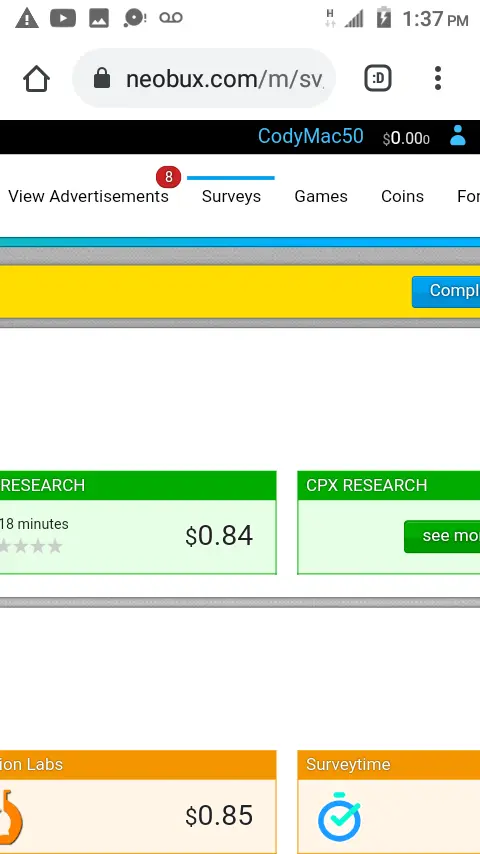Tap battery charging icon
Viewport: 480px width, 854px height.
point(384,17)
